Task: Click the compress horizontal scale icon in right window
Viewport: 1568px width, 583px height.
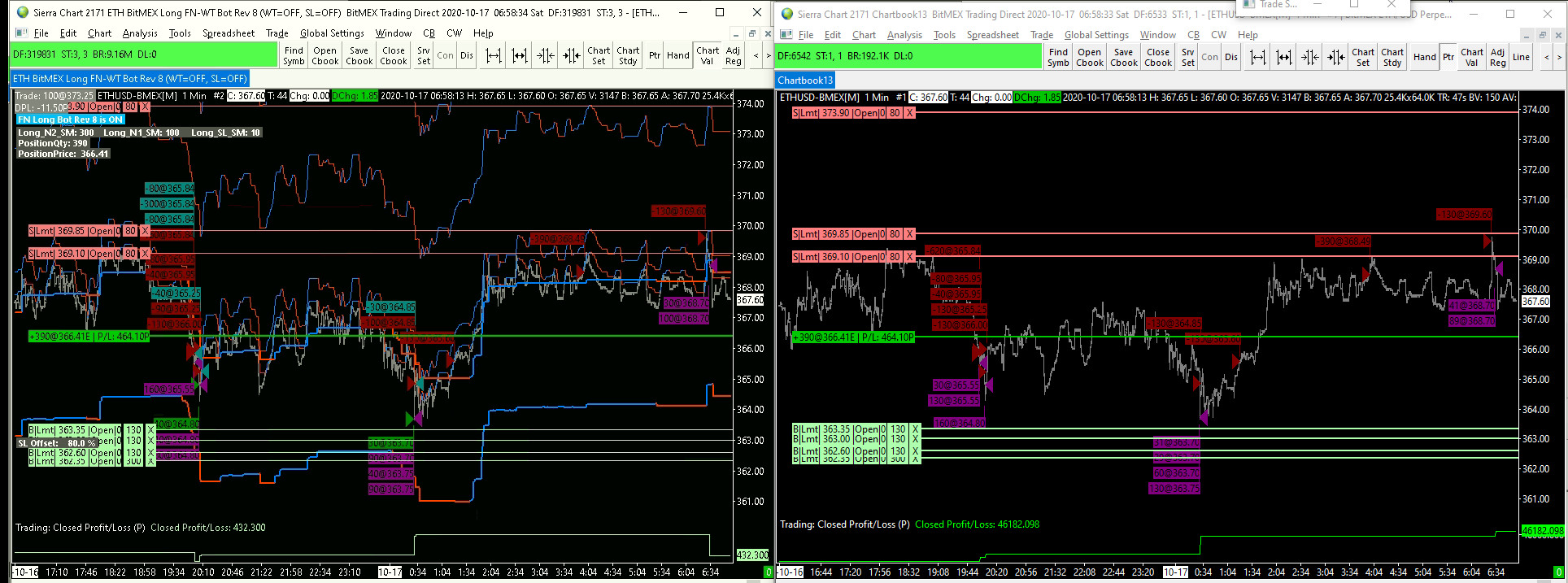Action: (1309, 57)
